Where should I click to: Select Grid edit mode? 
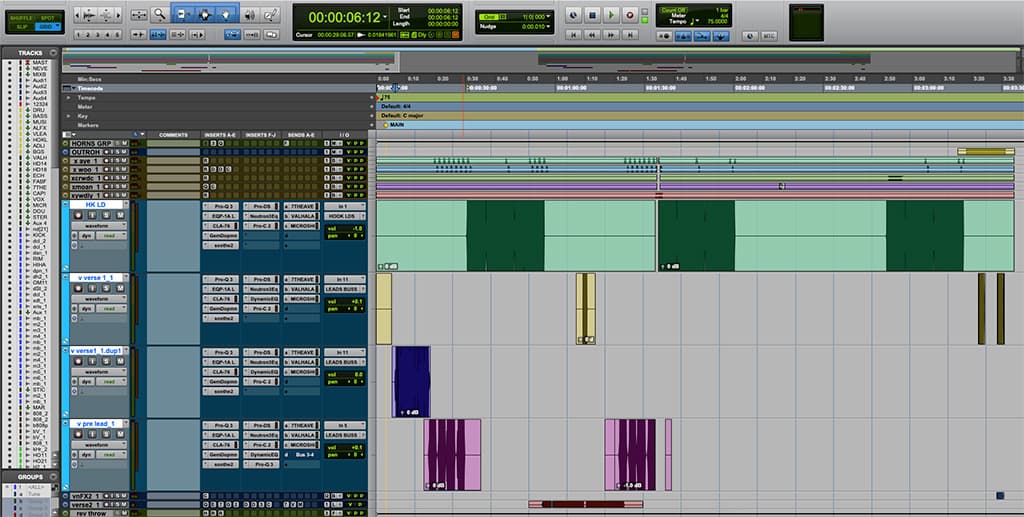(x=48, y=27)
